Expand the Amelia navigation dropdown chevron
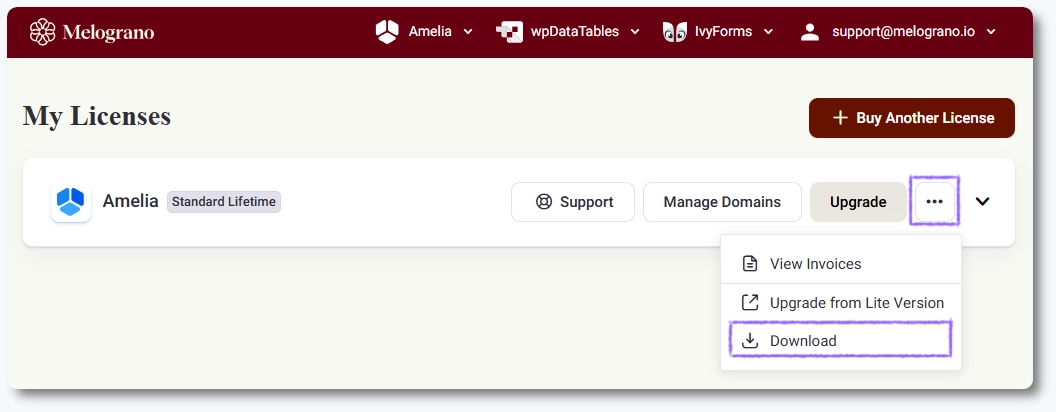This screenshot has width=1056, height=412. pyautogui.click(x=468, y=32)
